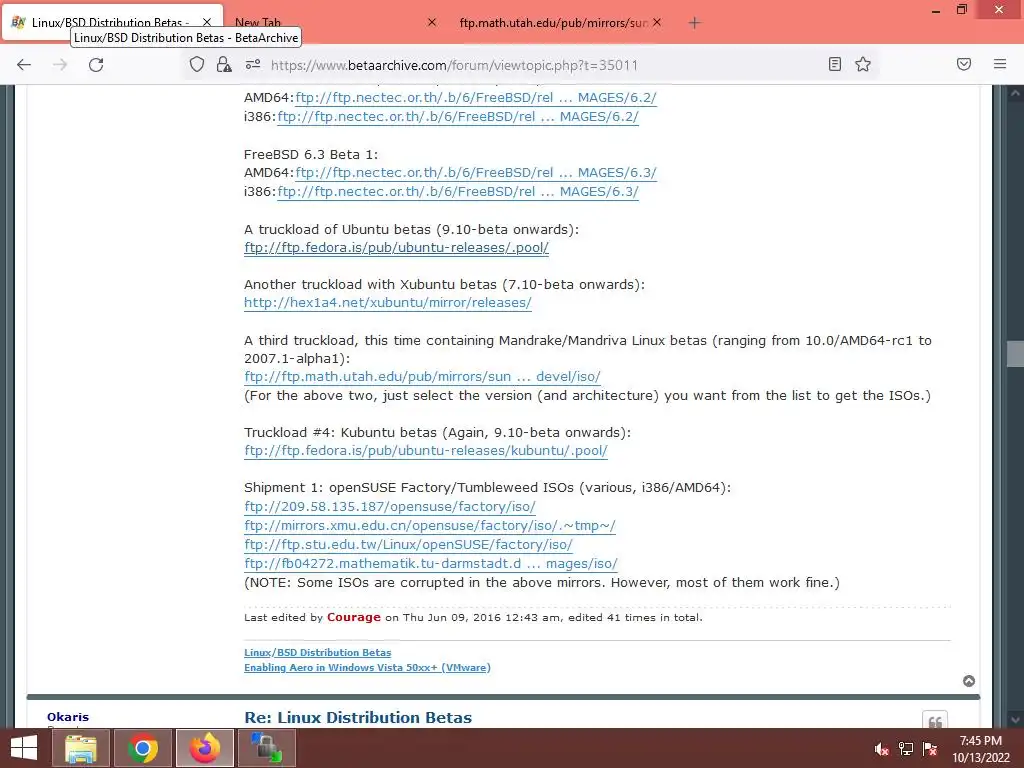
Task: Open Windows Start menu
Action: click(x=24, y=748)
